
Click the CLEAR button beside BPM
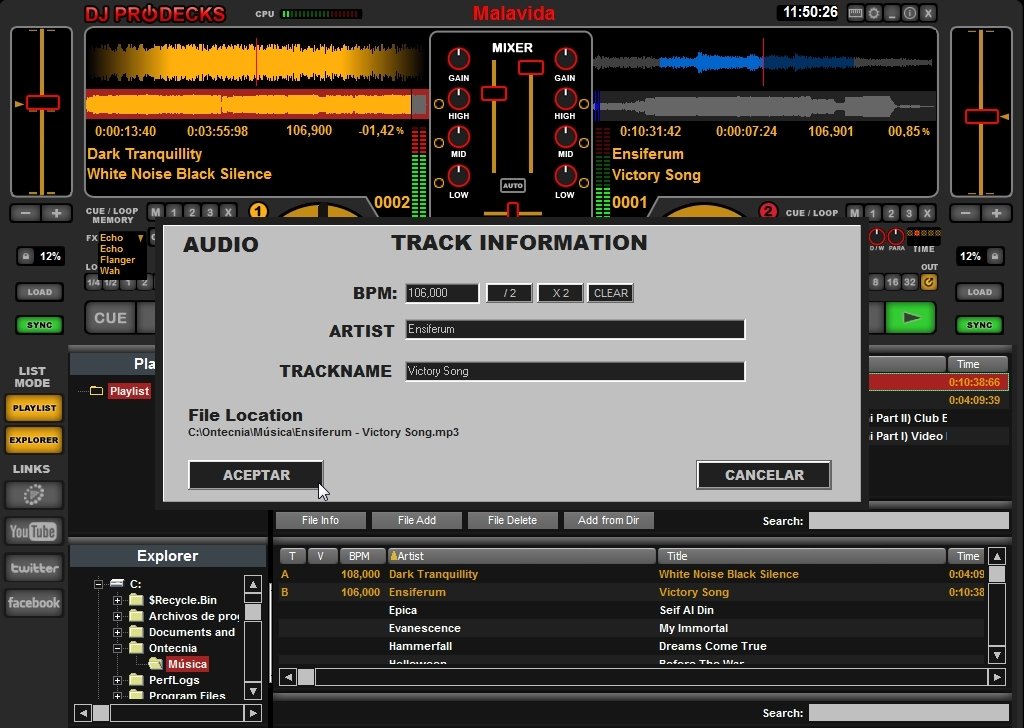(x=611, y=293)
